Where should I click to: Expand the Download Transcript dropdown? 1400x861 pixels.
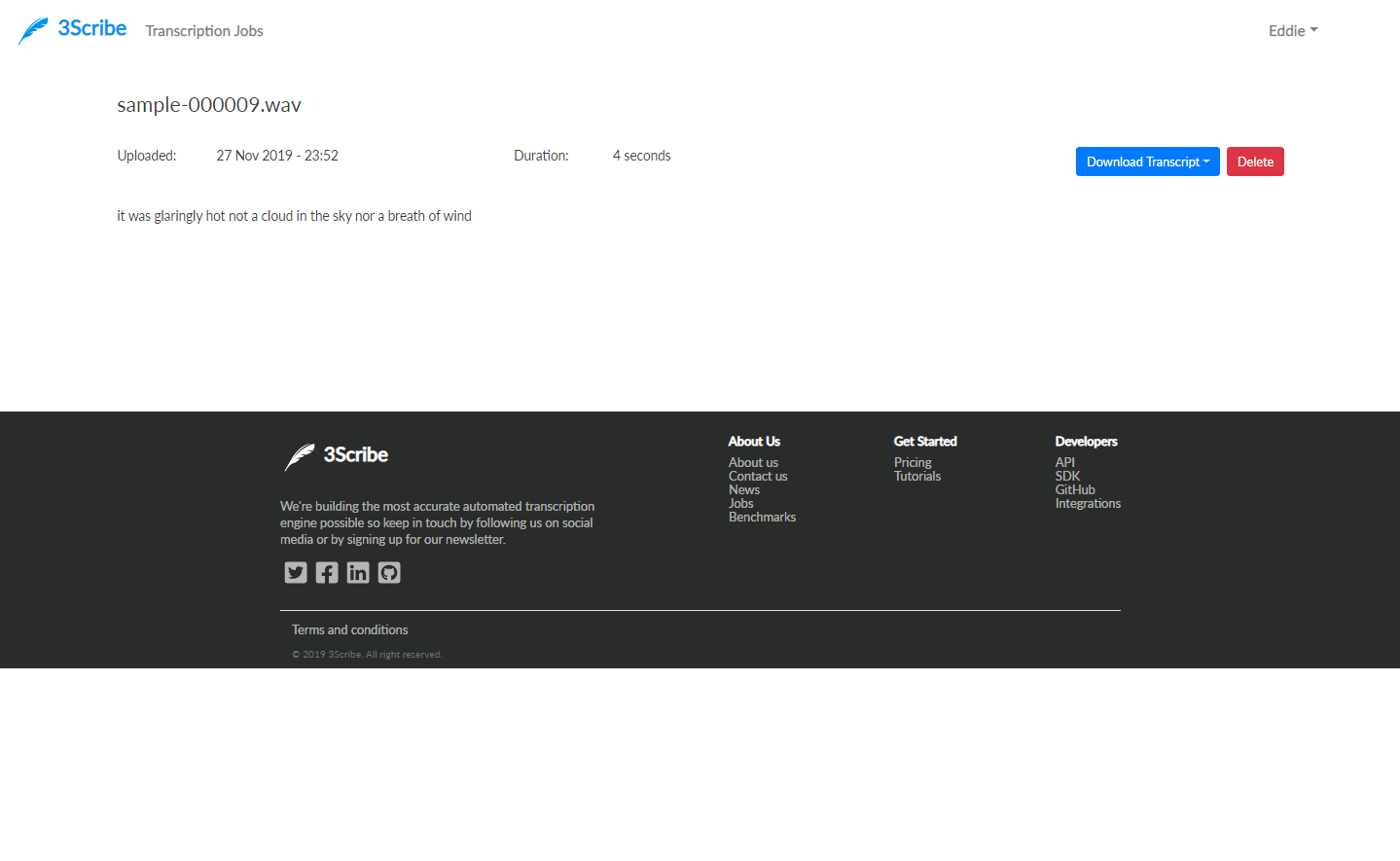click(1147, 161)
